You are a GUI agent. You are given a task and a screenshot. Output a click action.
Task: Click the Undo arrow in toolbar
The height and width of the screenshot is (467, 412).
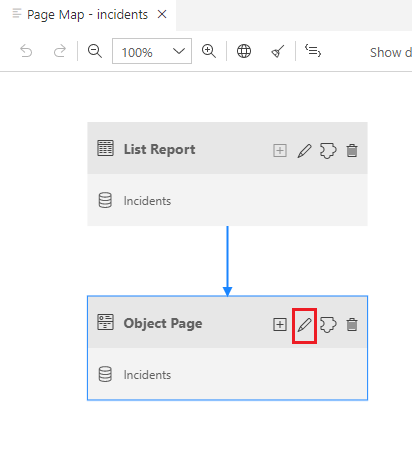pos(26,51)
